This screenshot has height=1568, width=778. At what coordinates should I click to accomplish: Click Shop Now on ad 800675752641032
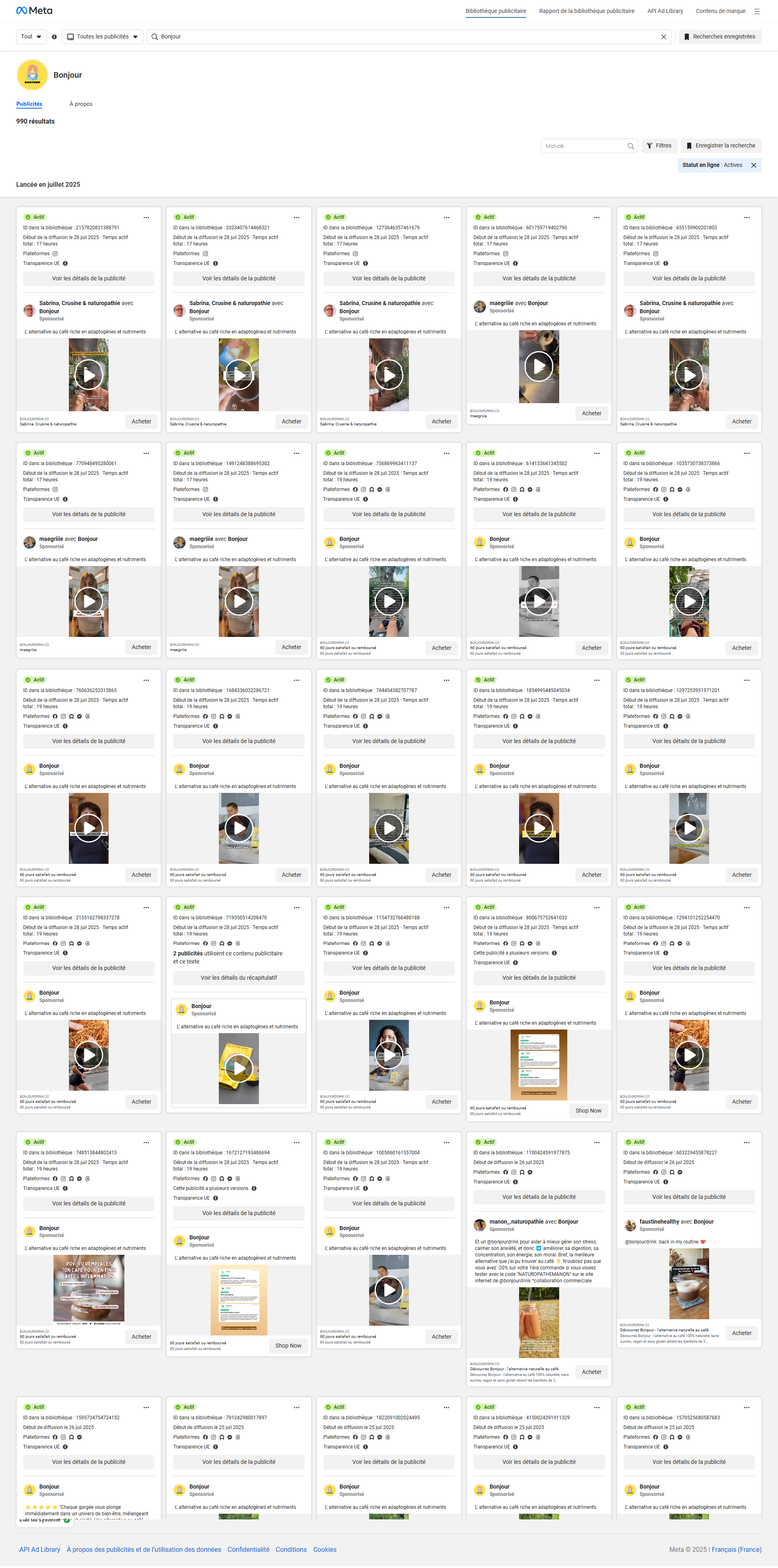[588, 1111]
